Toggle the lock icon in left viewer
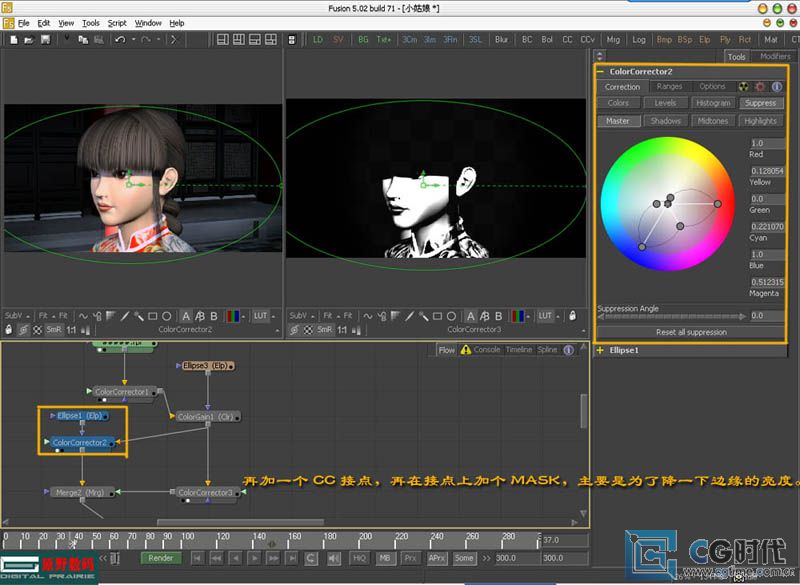800x585 pixels. click(9, 330)
